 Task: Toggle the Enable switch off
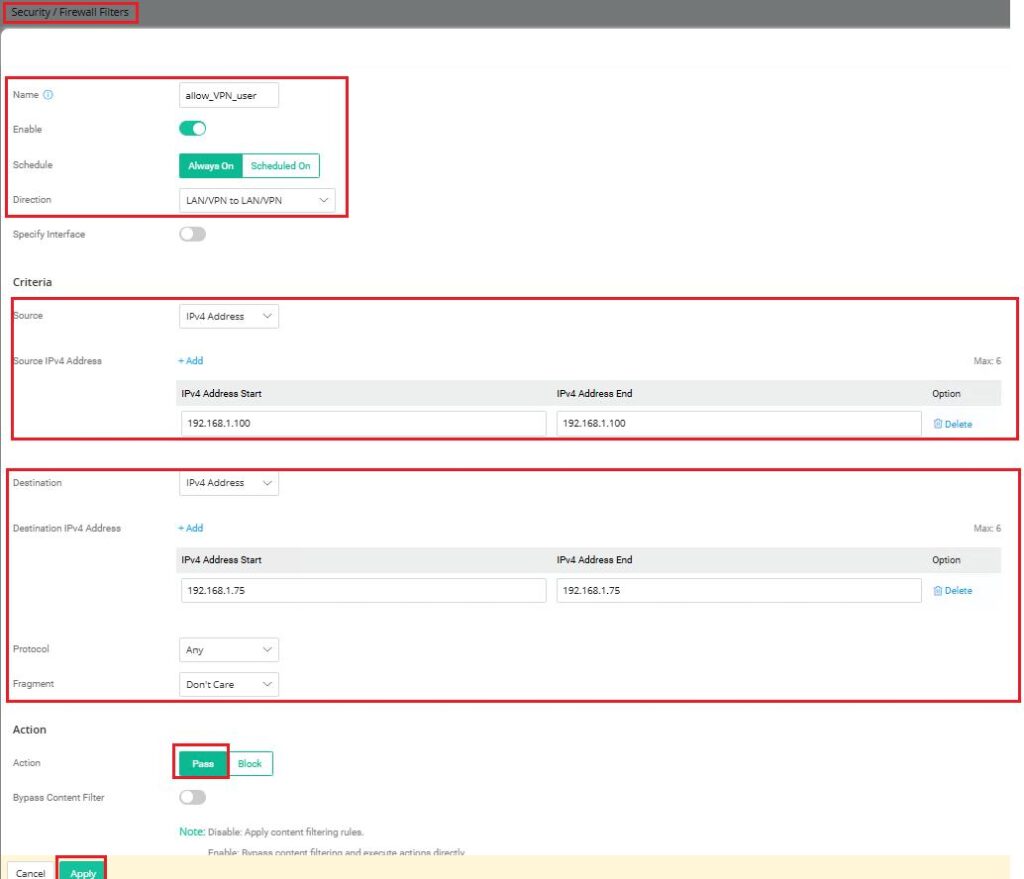click(x=192, y=129)
